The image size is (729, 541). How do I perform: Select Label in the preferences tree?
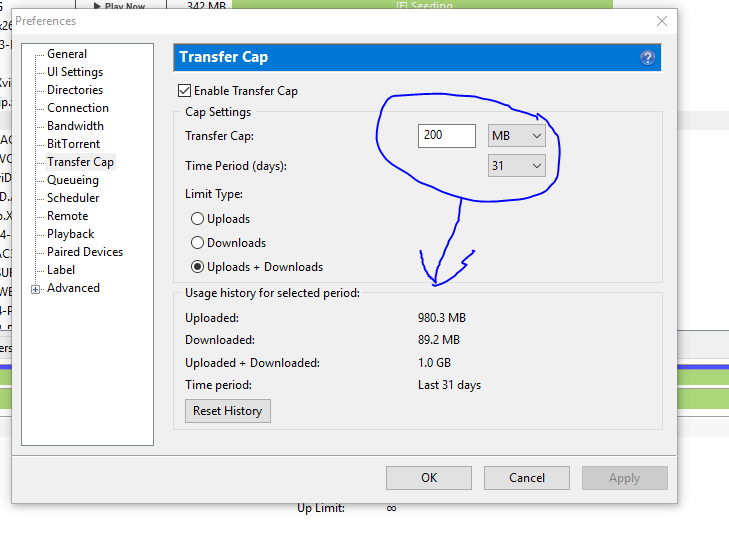point(61,270)
